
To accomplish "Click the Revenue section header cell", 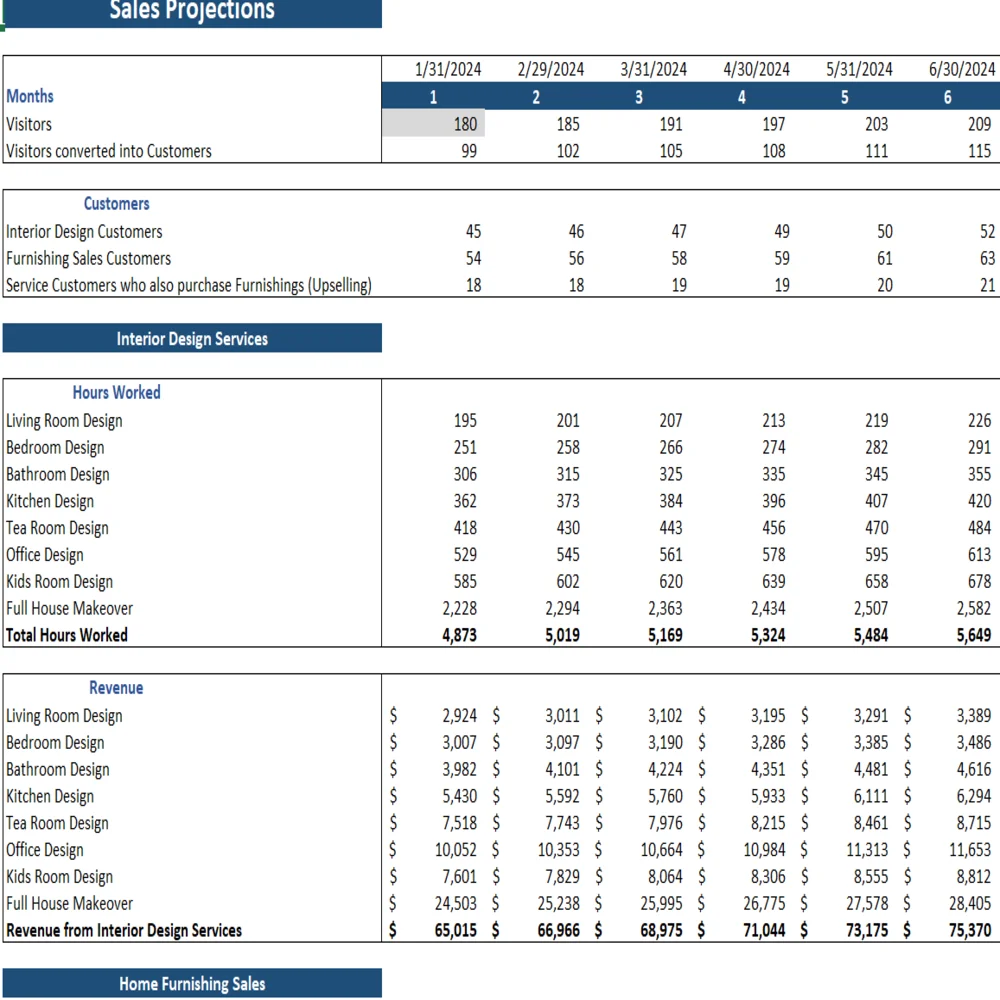I will tap(116, 687).
